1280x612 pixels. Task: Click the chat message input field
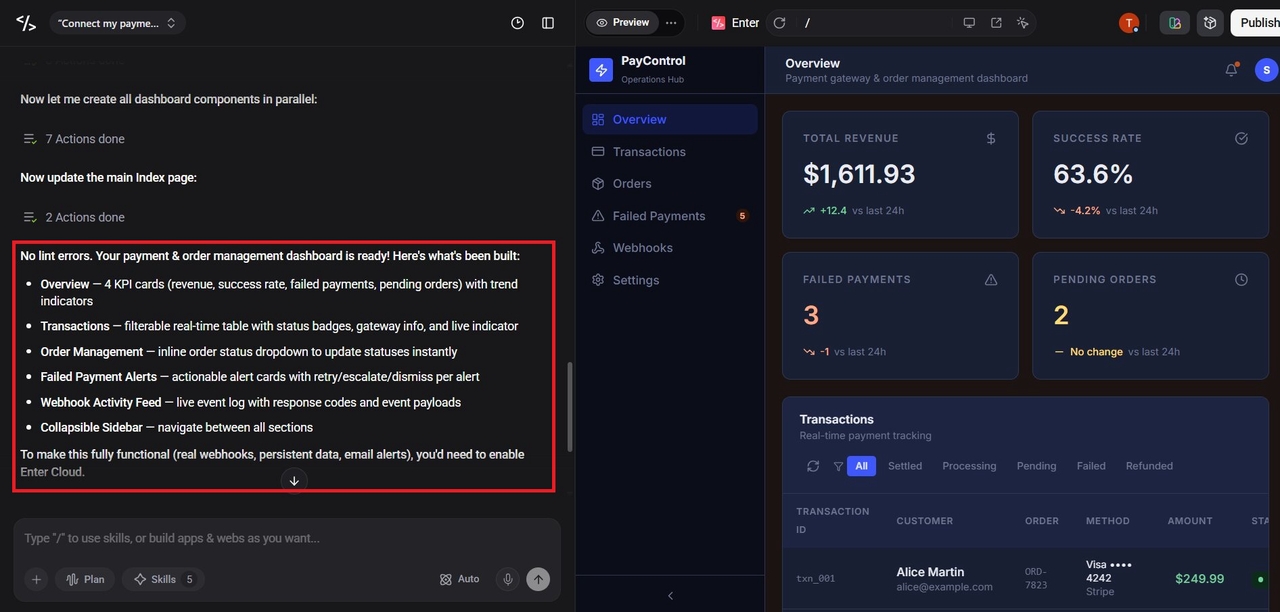tap(287, 539)
